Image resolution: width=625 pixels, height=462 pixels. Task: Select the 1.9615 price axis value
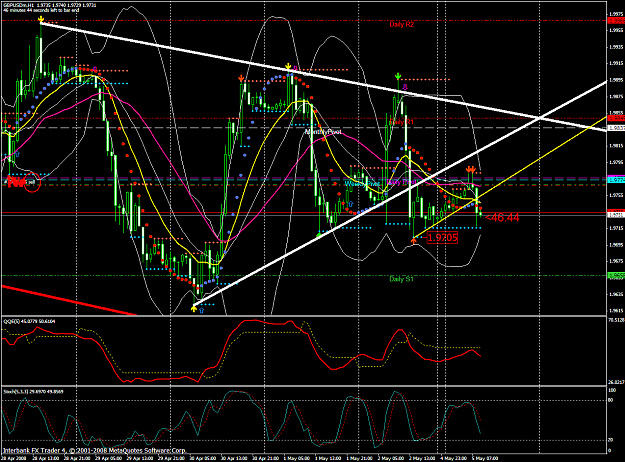click(616, 311)
